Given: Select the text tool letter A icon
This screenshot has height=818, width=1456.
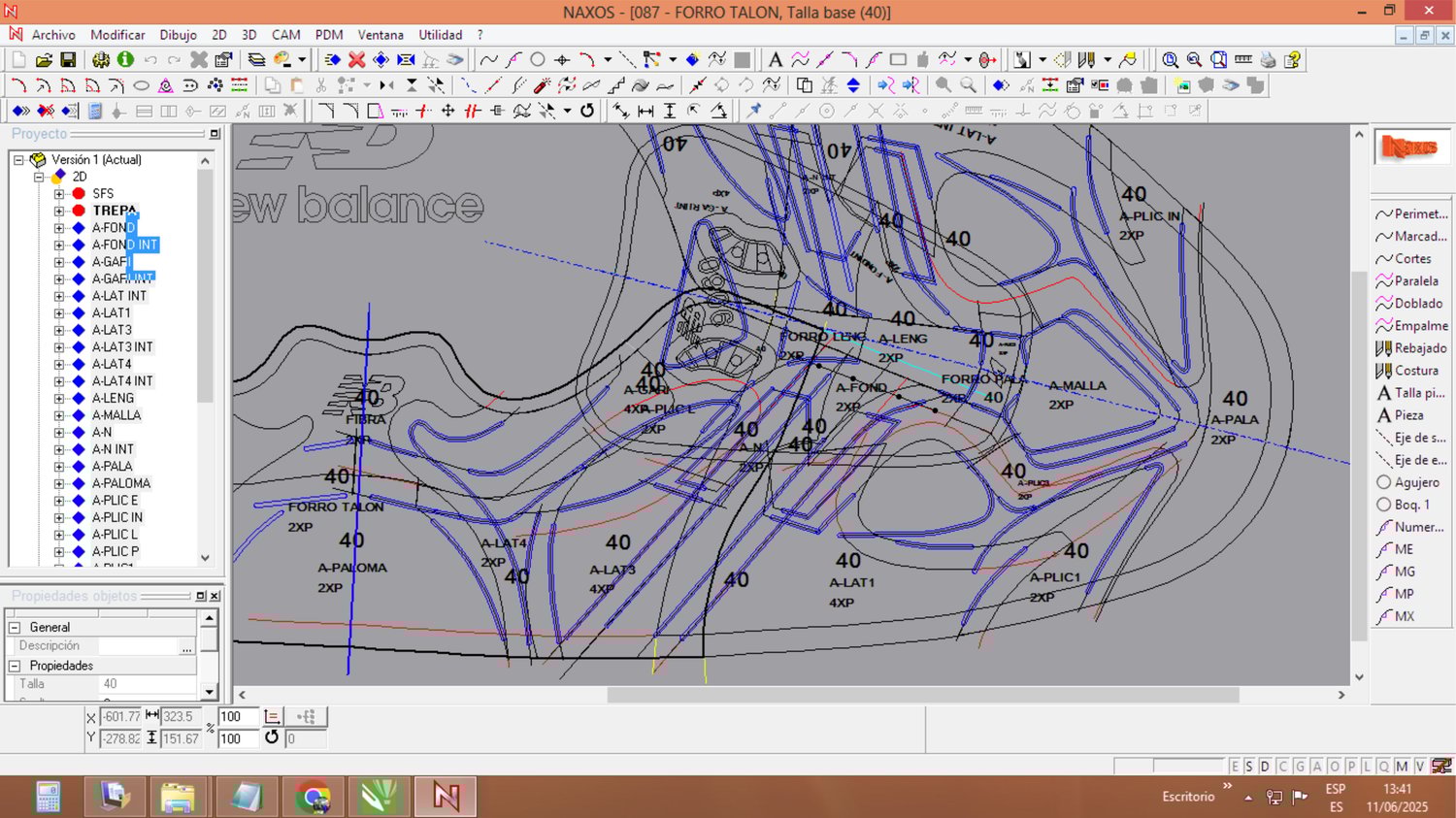Looking at the screenshot, I should 775,60.
